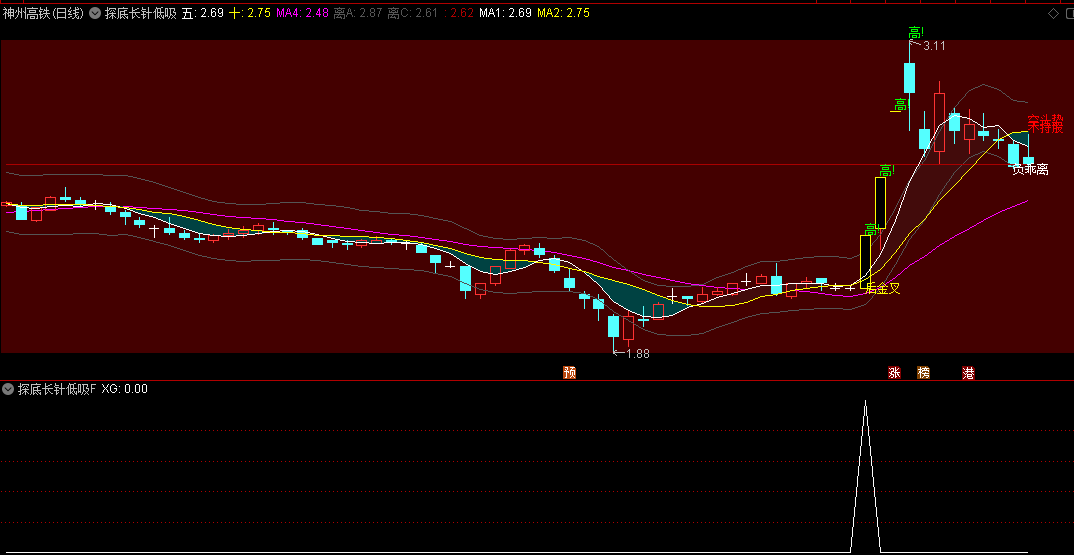Click the lowest cyan candle above the 1.88 label
Image resolution: width=1074 pixels, height=555 pixels.
tap(613, 326)
